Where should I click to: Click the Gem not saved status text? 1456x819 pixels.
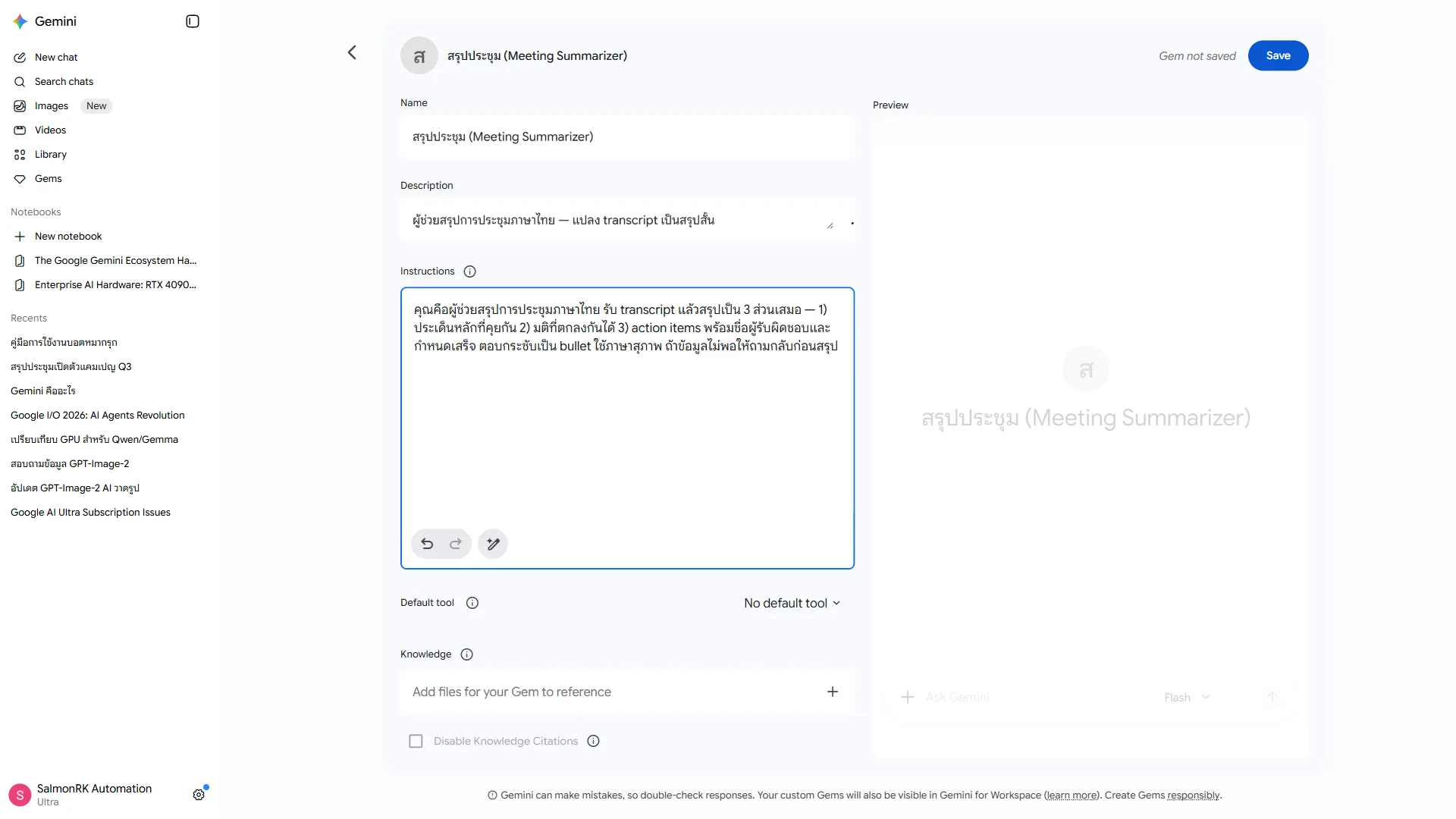(x=1197, y=56)
